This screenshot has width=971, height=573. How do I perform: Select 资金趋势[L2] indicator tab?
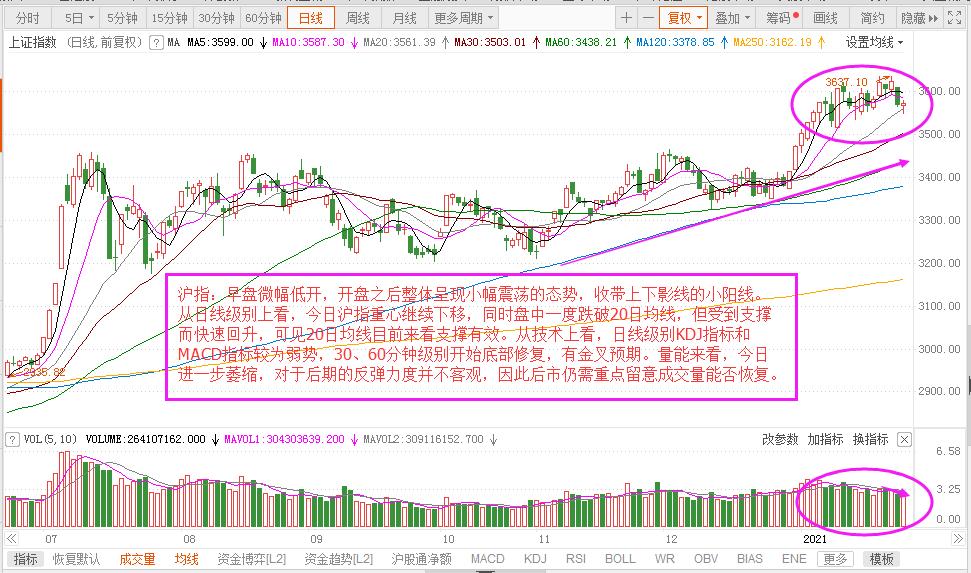tap(339, 559)
